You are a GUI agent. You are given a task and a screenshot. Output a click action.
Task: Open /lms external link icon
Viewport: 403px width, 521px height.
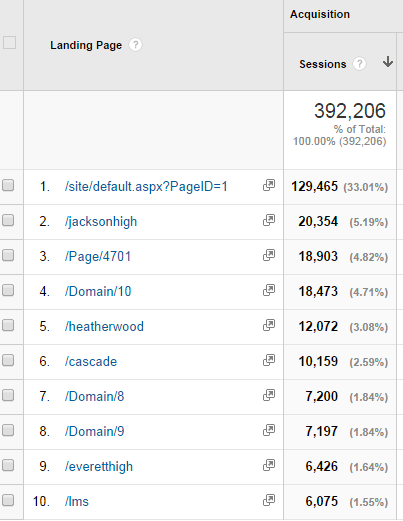pyautogui.click(x=269, y=500)
